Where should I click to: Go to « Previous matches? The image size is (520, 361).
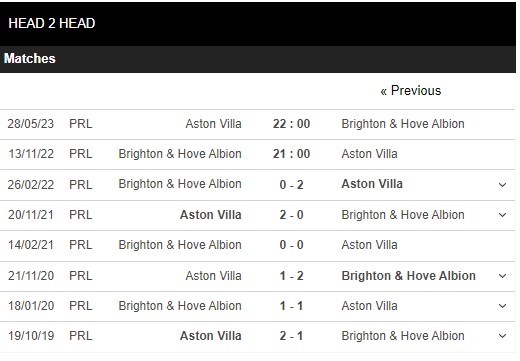pos(411,91)
